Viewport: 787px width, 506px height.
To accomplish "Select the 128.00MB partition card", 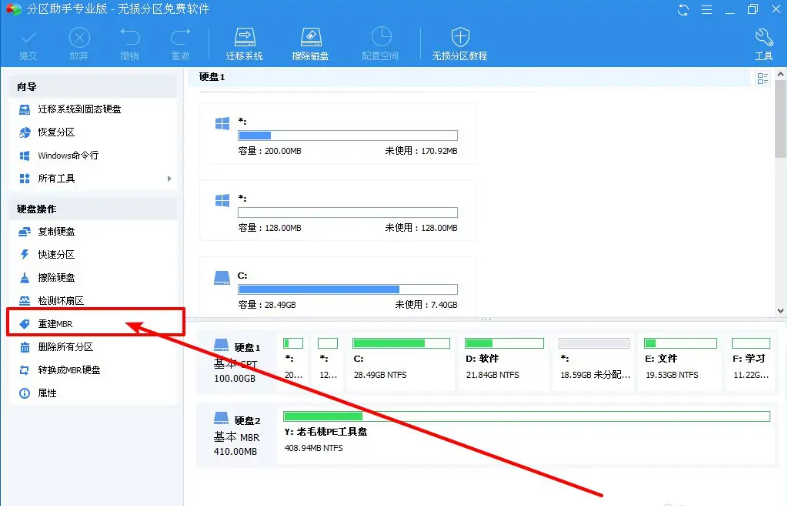I will (337, 210).
